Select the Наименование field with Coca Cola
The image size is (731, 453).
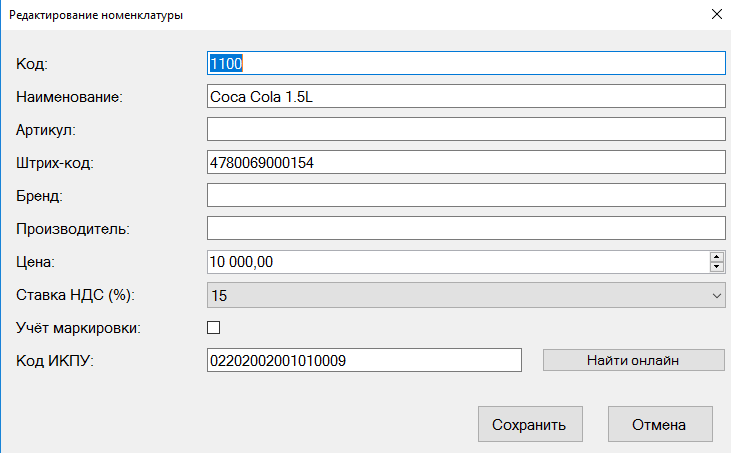(x=464, y=96)
